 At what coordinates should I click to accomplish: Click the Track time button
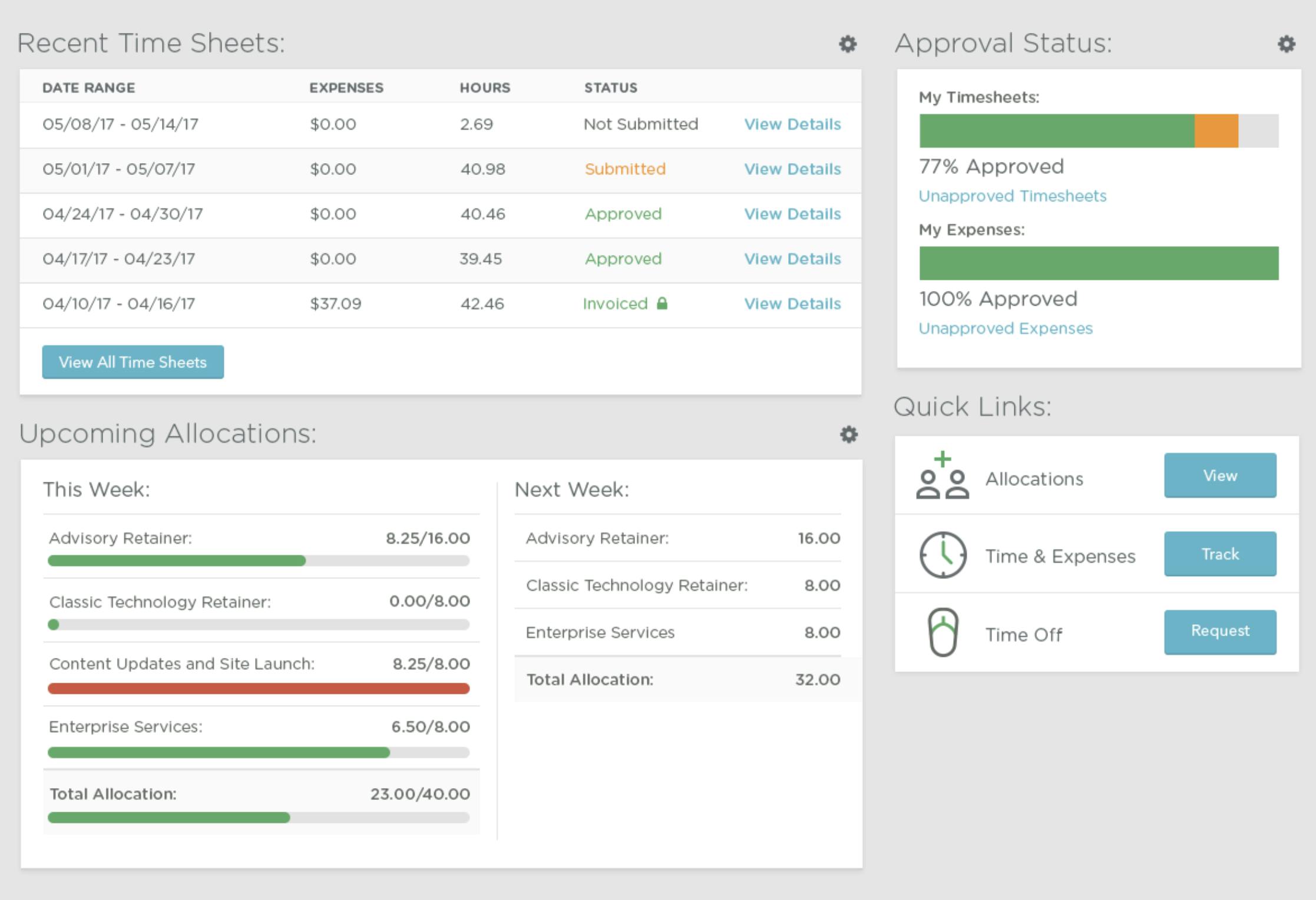1220,554
